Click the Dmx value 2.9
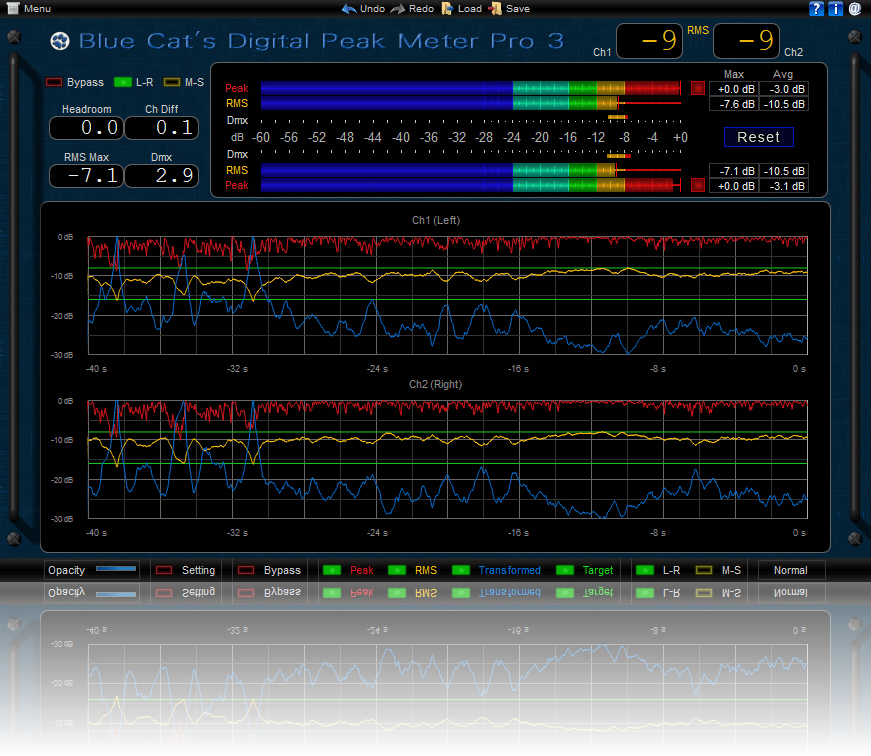871x756 pixels. (161, 176)
